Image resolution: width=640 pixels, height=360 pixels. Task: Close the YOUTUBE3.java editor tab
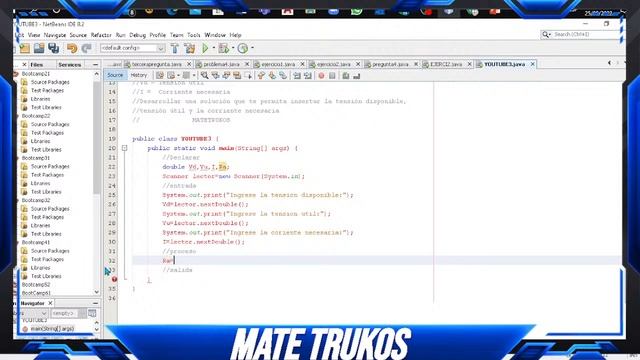point(533,64)
